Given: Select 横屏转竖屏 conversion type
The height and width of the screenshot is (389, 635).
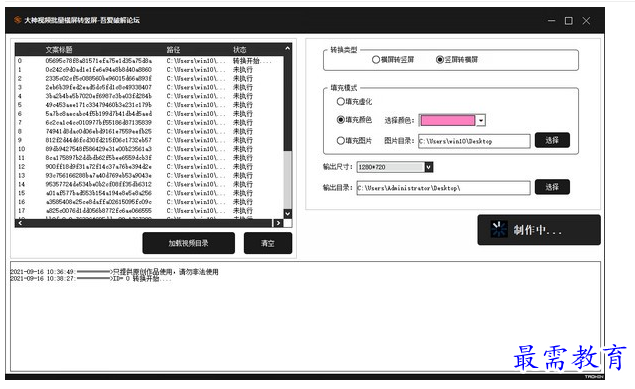Looking at the screenshot, I should [393, 60].
